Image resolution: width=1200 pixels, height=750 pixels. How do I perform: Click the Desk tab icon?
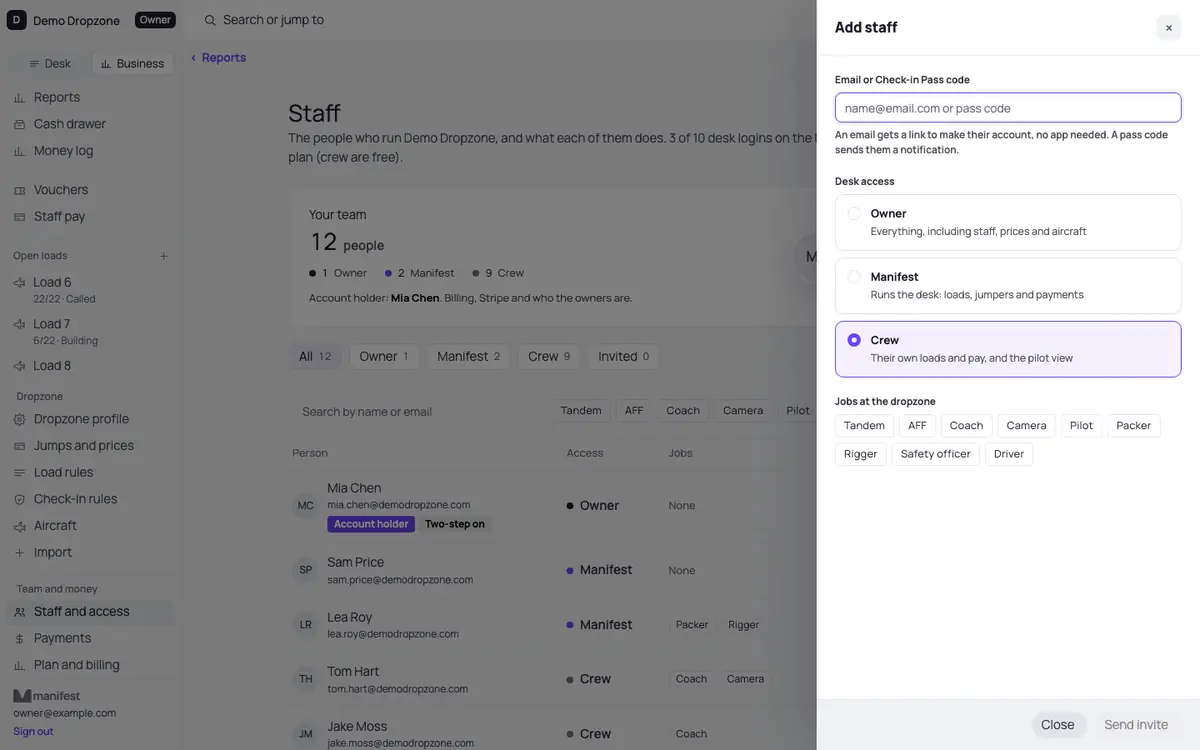point(35,64)
